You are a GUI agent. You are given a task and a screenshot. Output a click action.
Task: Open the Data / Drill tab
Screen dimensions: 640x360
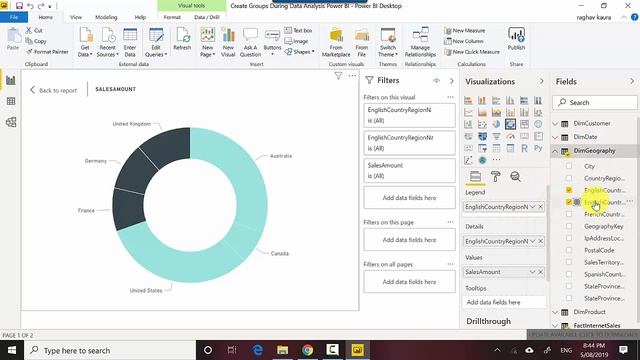point(207,17)
